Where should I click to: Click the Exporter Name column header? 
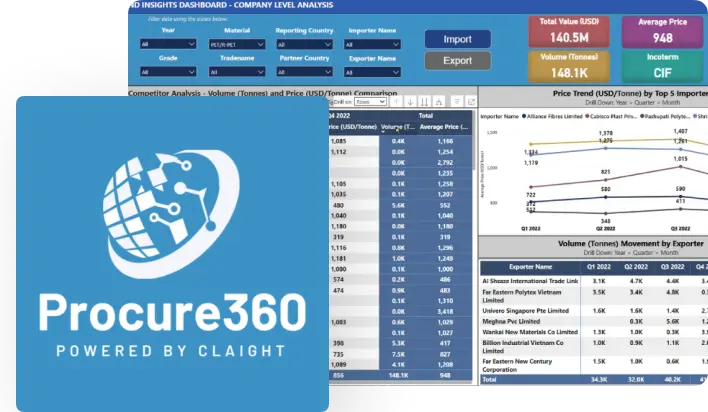pos(529,267)
